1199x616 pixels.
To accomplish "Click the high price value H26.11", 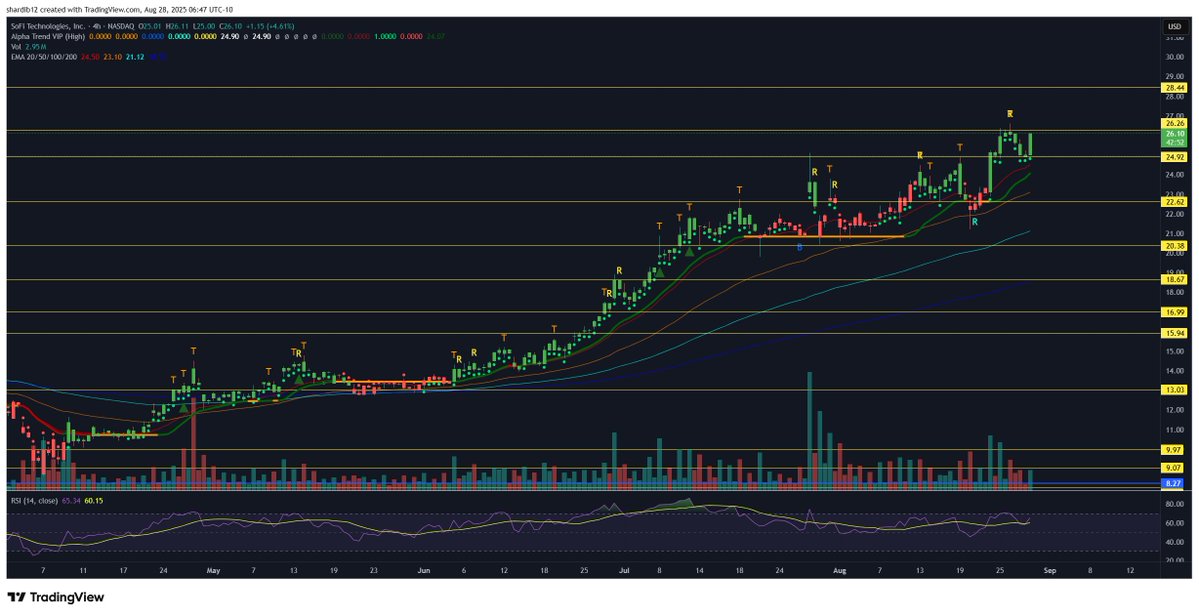I will point(177,26).
